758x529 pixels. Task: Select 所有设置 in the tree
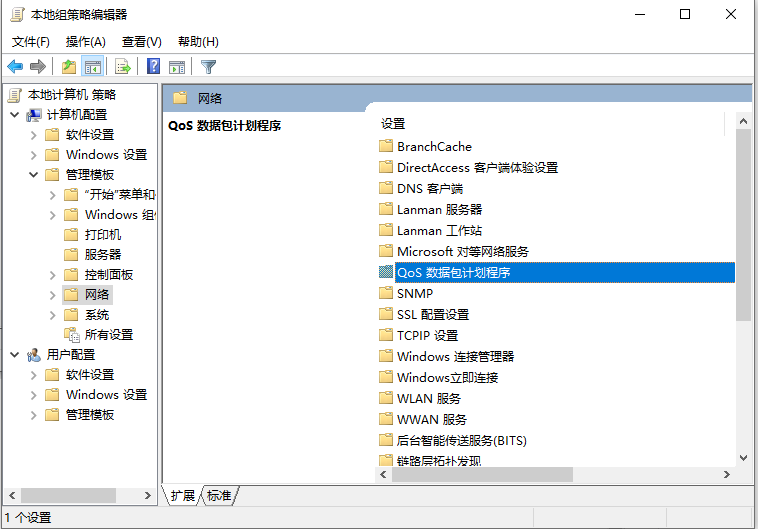[x=108, y=335]
